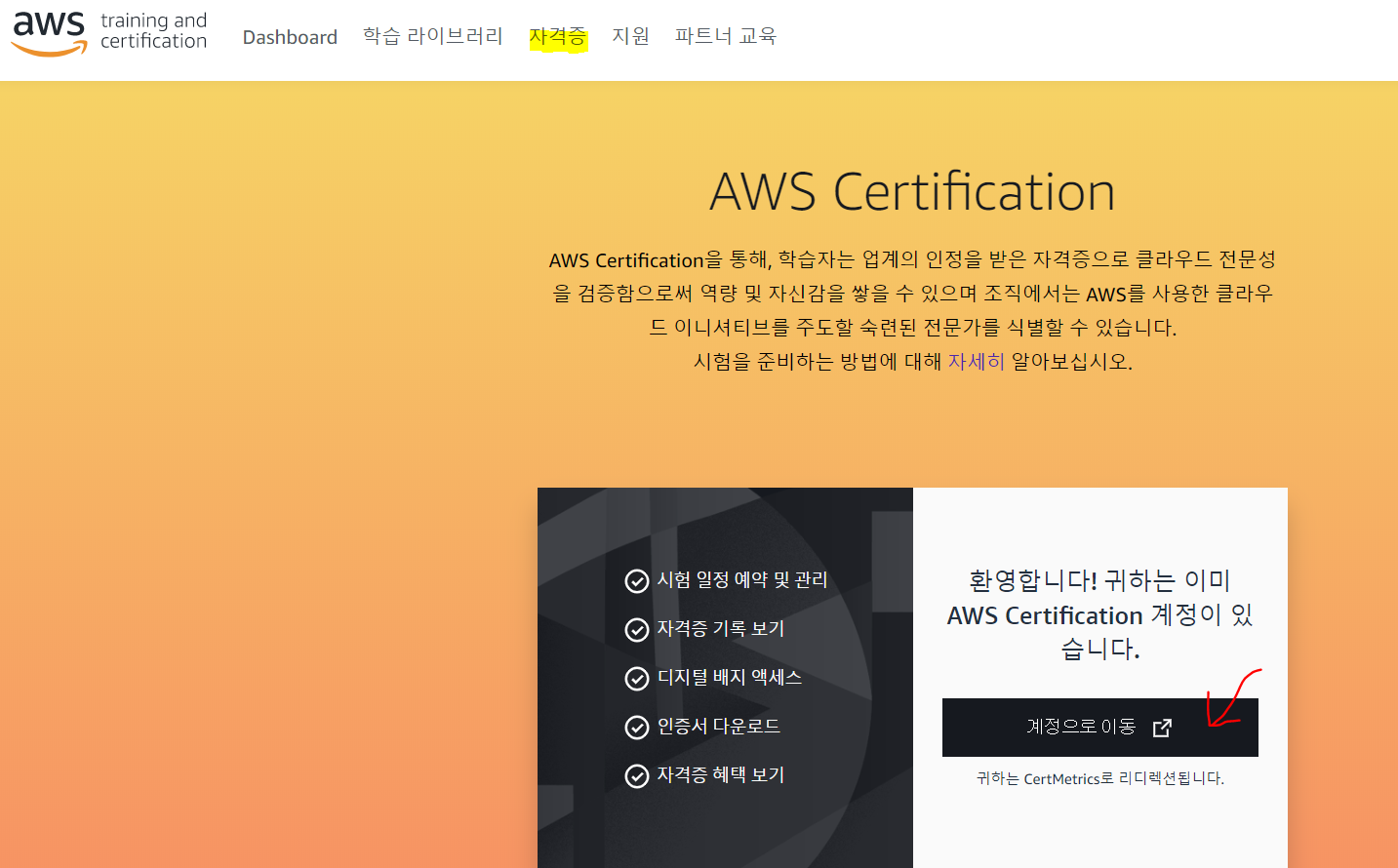1398x868 pixels.
Task: Click the external-link icon in 계정으로 이동
Action: tap(1162, 728)
